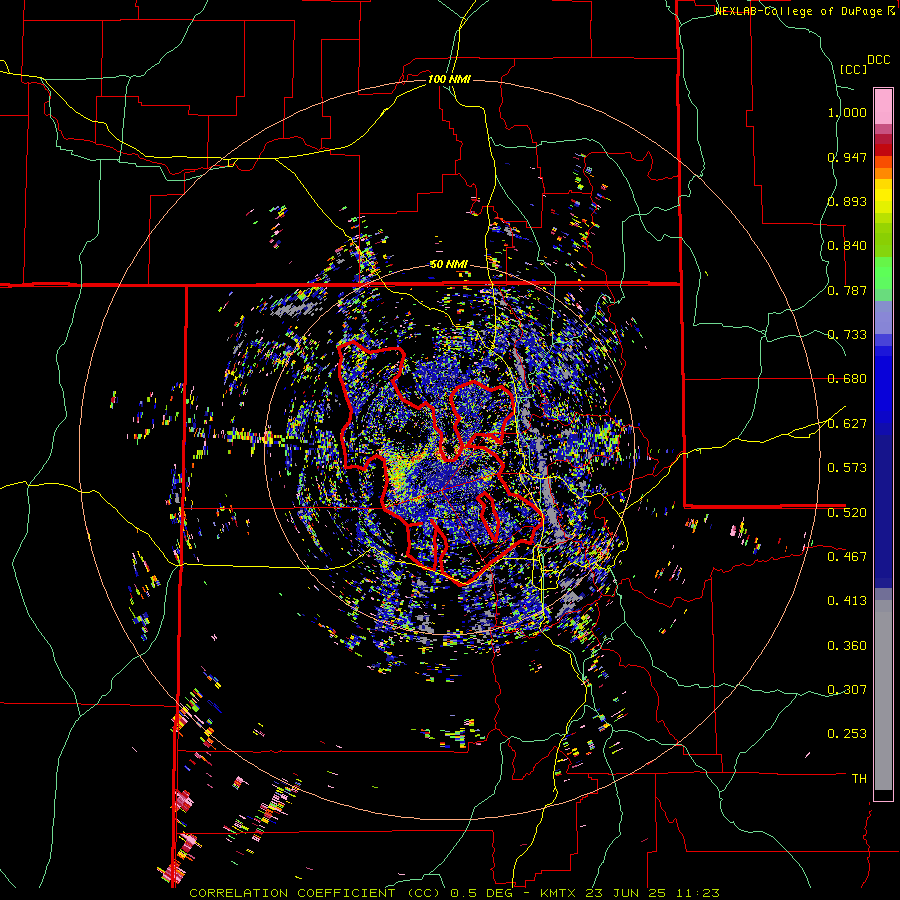This screenshot has width=900, height=900.
Task: Click the Correlation Coefficient product title text
Action: (314, 893)
